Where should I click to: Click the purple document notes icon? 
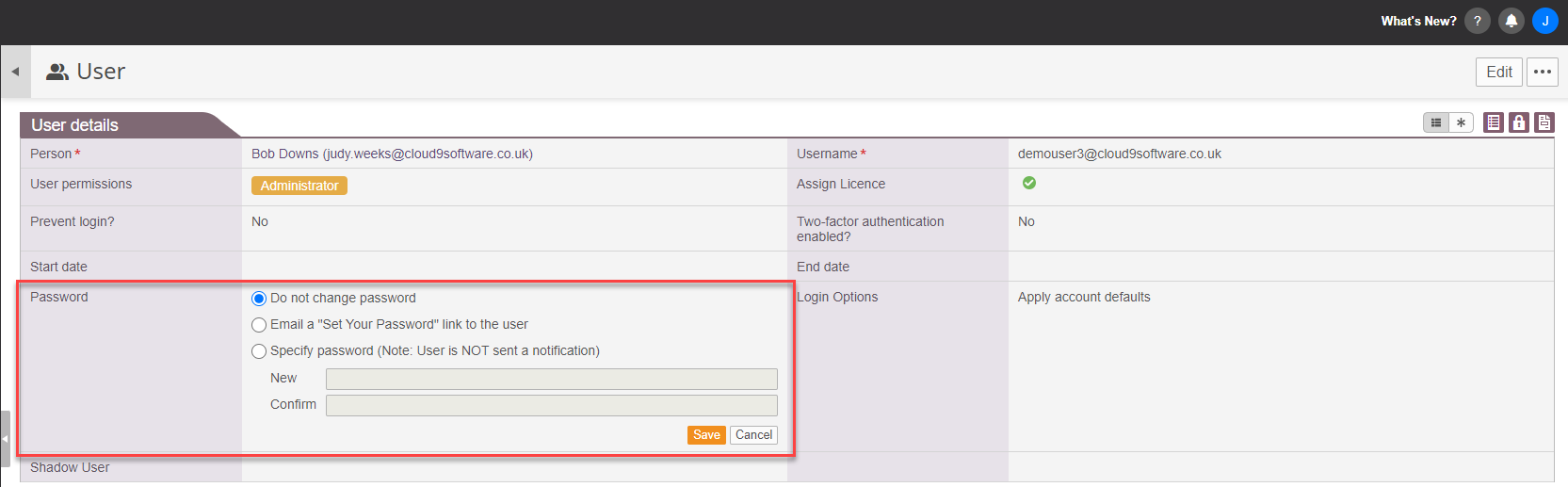click(1544, 122)
